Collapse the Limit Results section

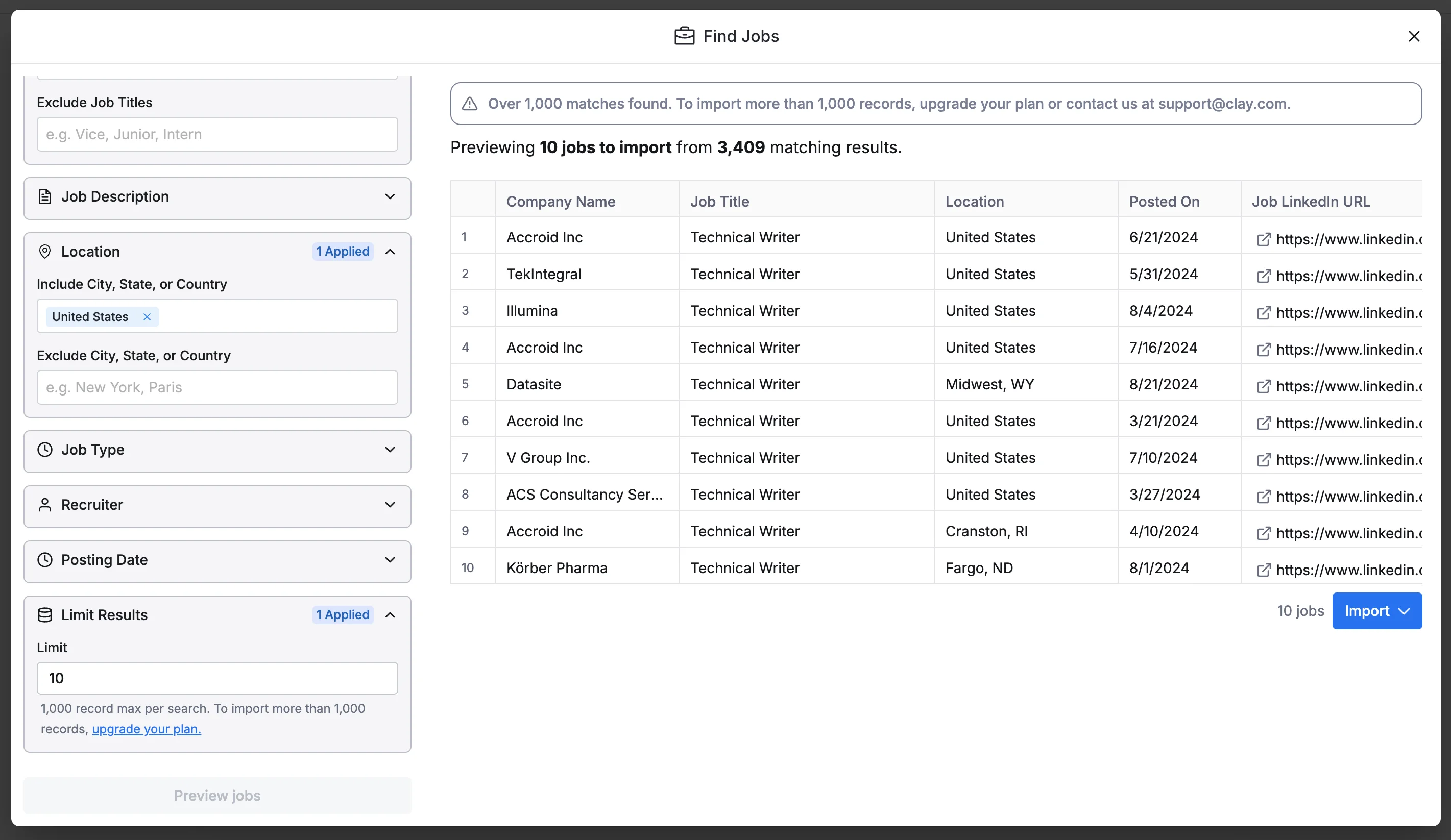tap(390, 615)
